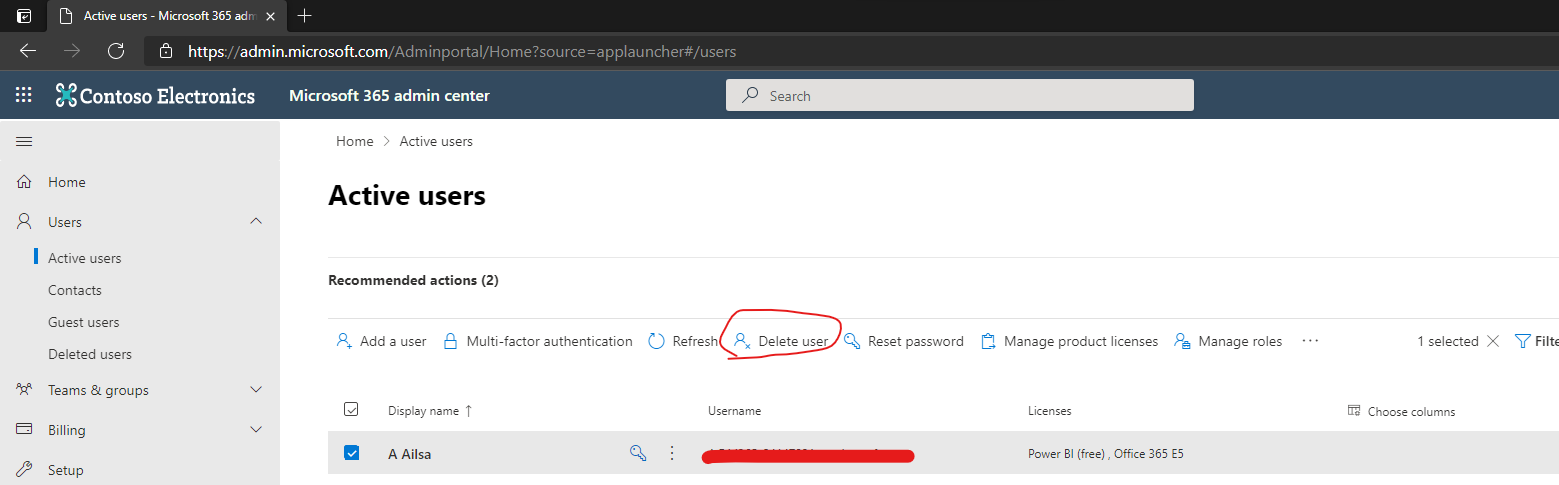The width and height of the screenshot is (1559, 485).
Task: Click the Search box in header
Action: pos(960,95)
